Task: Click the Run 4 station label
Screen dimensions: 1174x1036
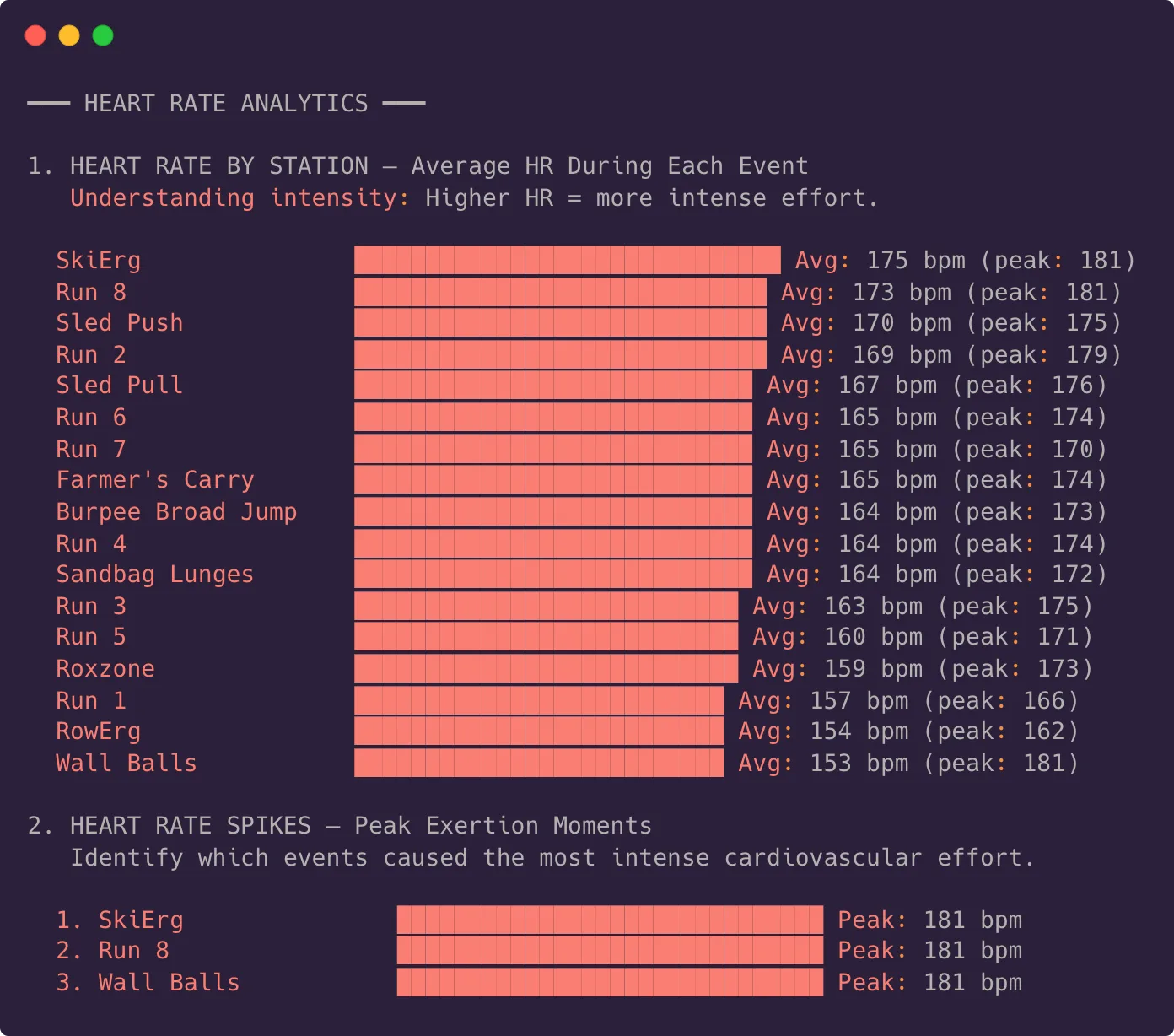Action: point(91,544)
